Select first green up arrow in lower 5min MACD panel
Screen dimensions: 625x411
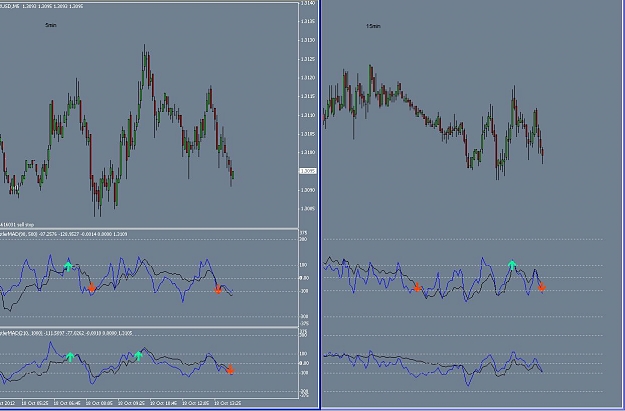70,357
